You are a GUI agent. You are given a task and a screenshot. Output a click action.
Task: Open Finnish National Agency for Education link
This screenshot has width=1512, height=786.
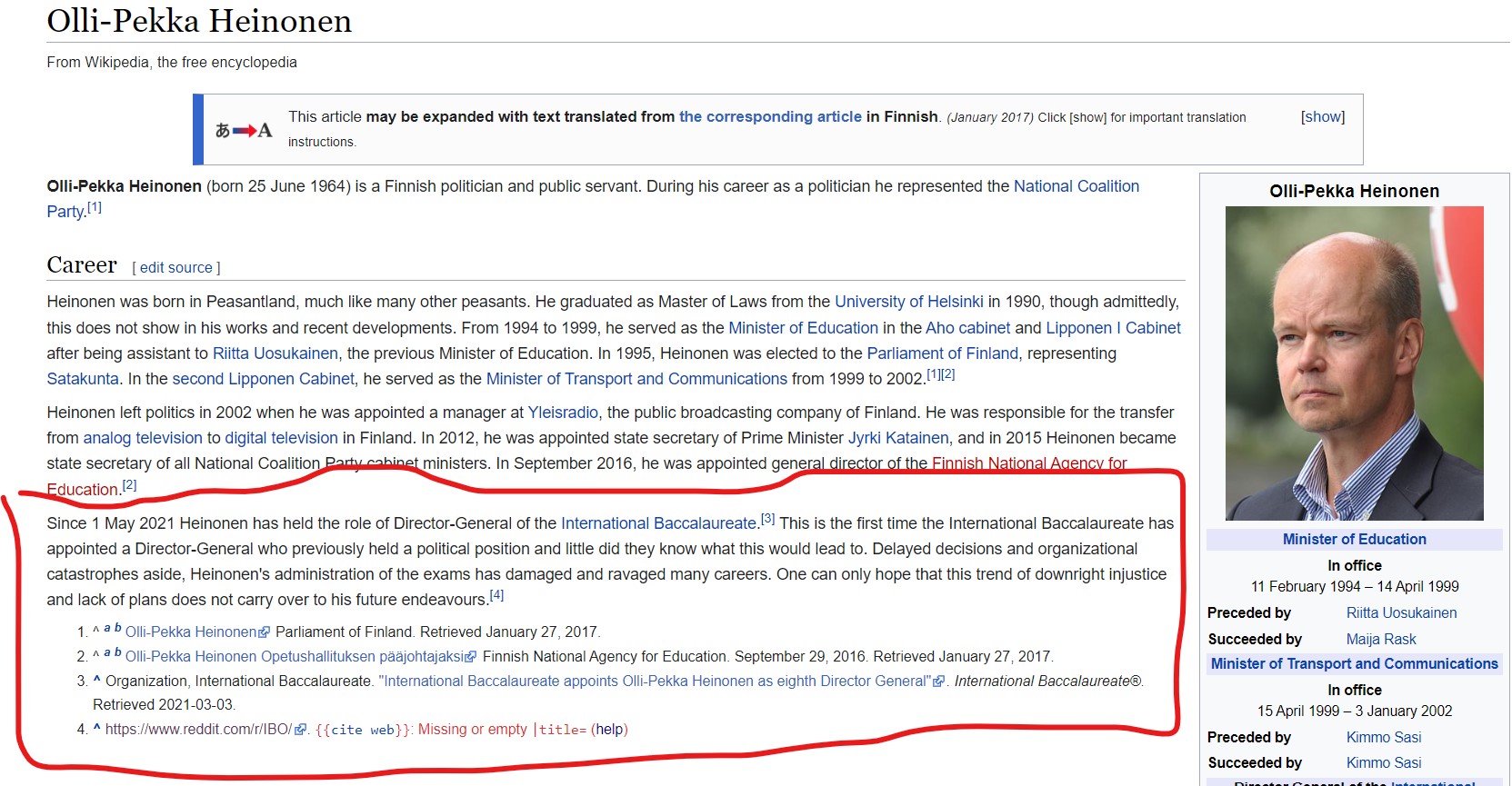[1029, 463]
